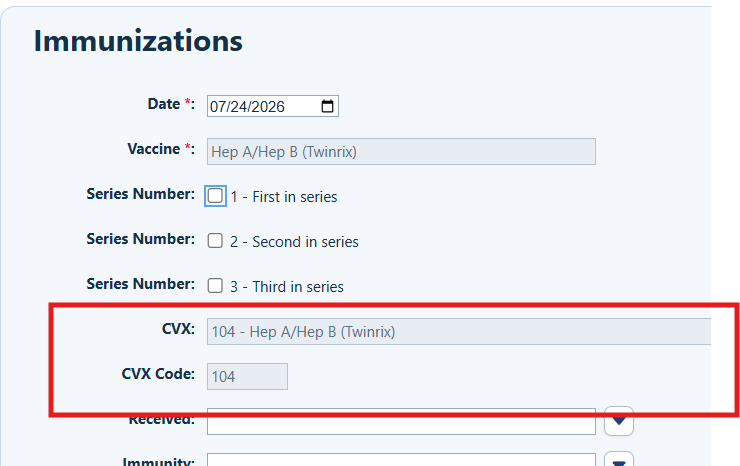The width and height of the screenshot is (740, 466).
Task: Click the Immunizations page heading
Action: (138, 41)
